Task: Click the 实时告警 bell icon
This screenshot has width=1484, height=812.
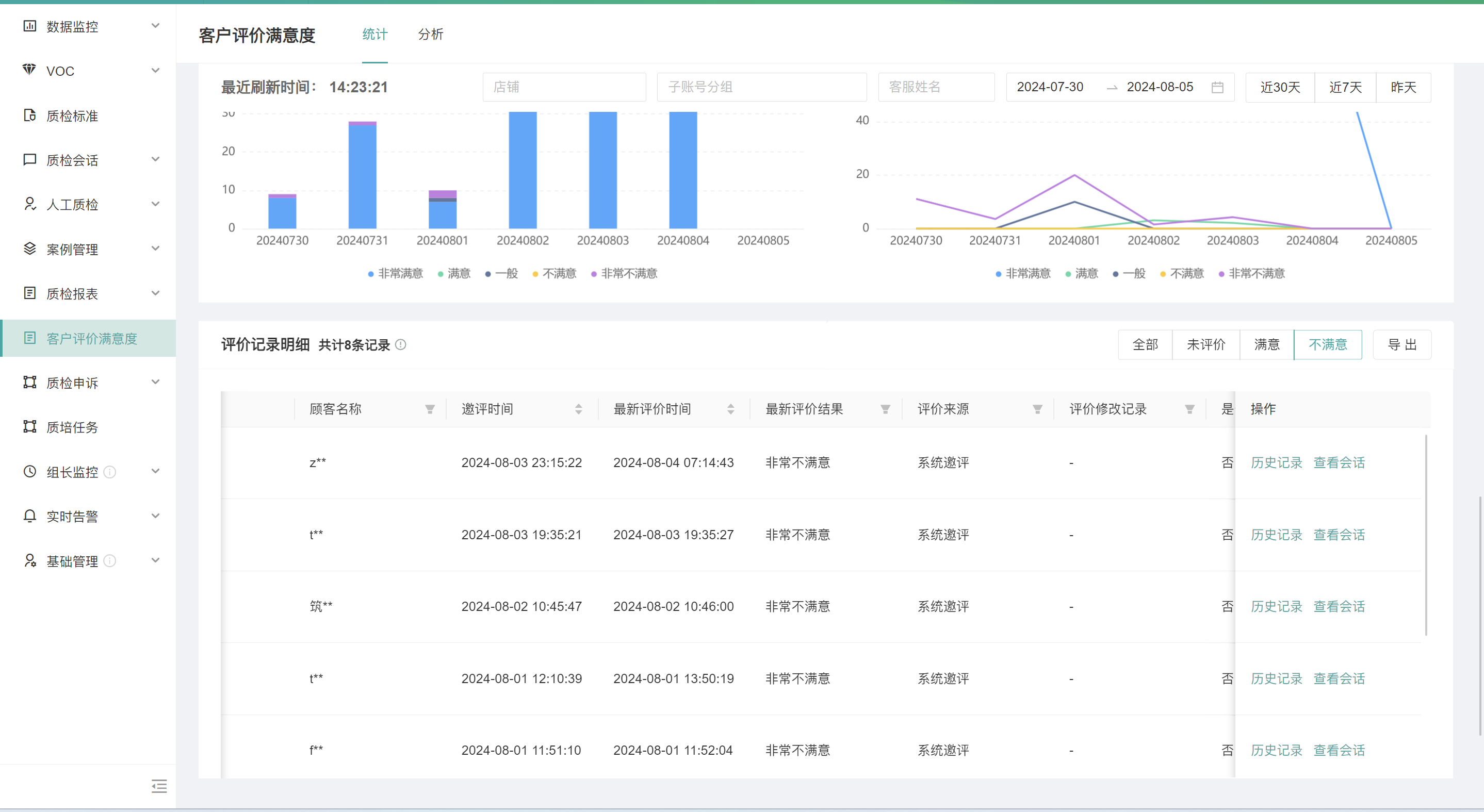Action: 29,516
